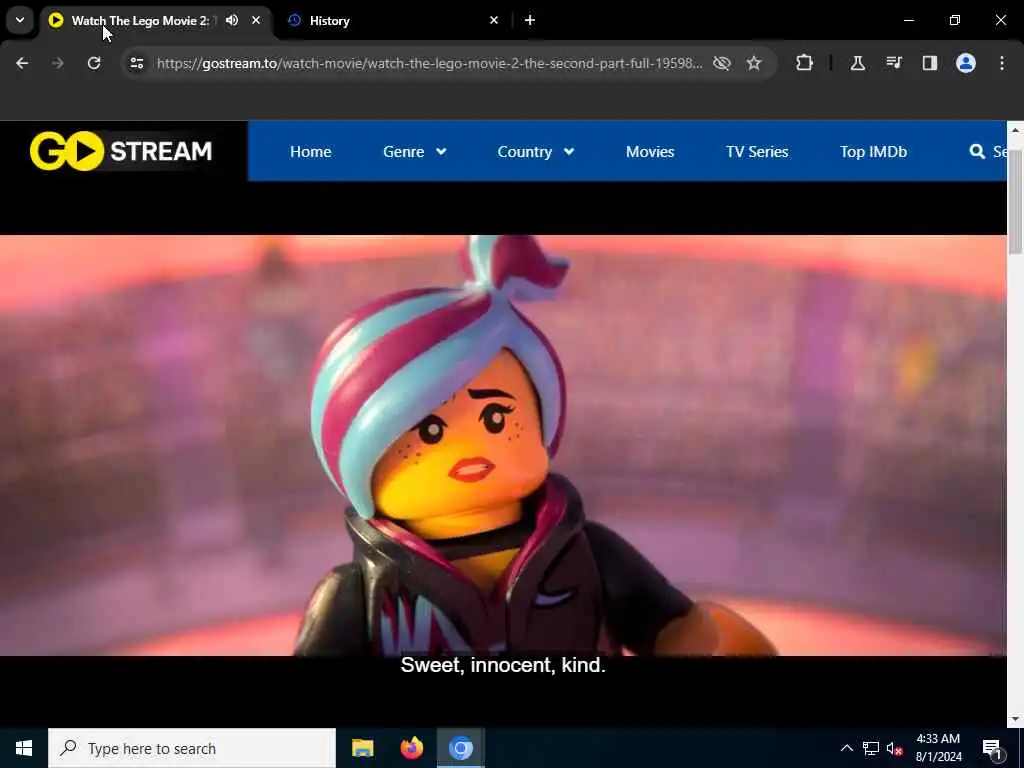This screenshot has width=1024, height=768.
Task: Open the Windows Start menu
Action: click(24, 748)
